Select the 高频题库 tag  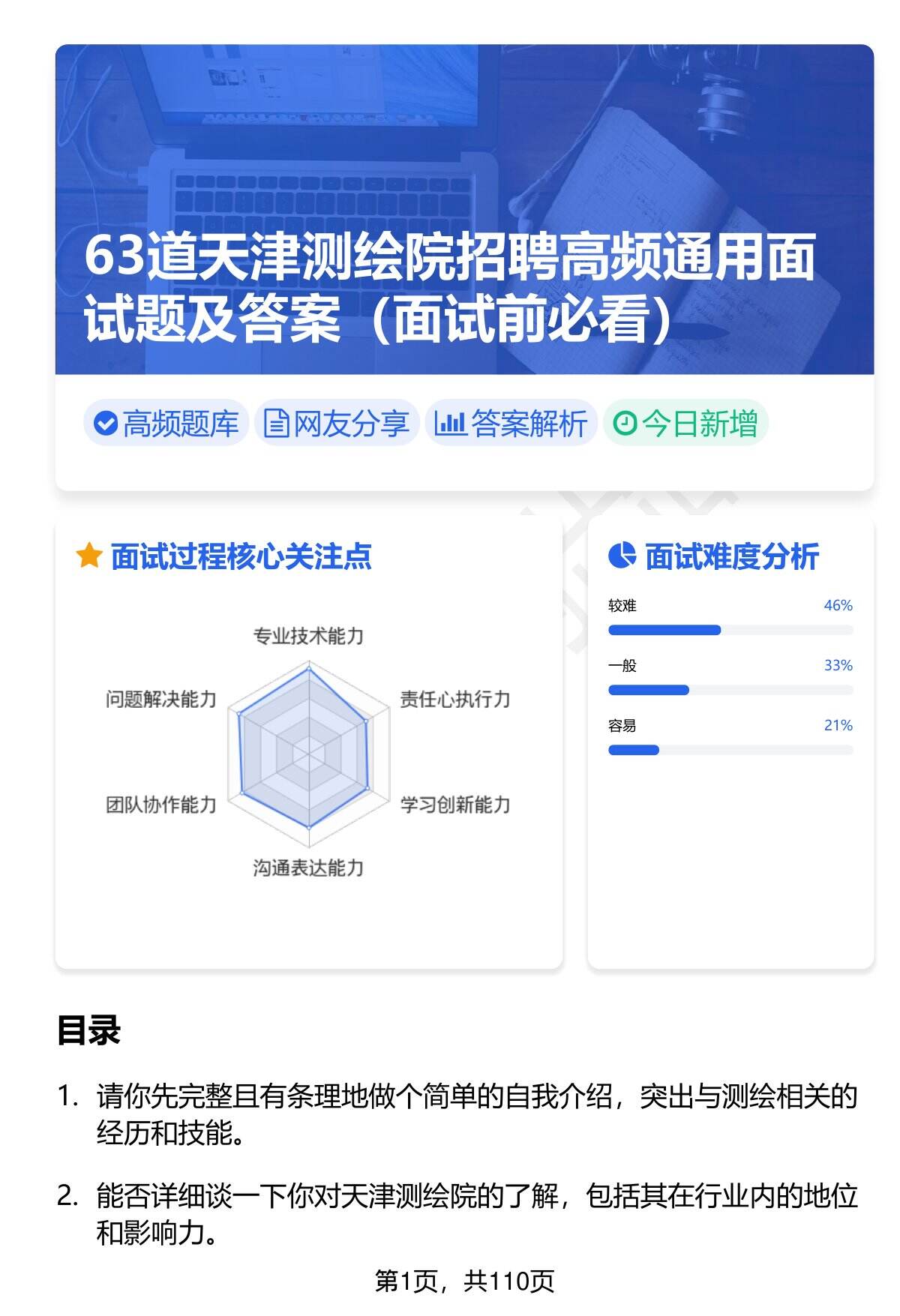coord(166,424)
